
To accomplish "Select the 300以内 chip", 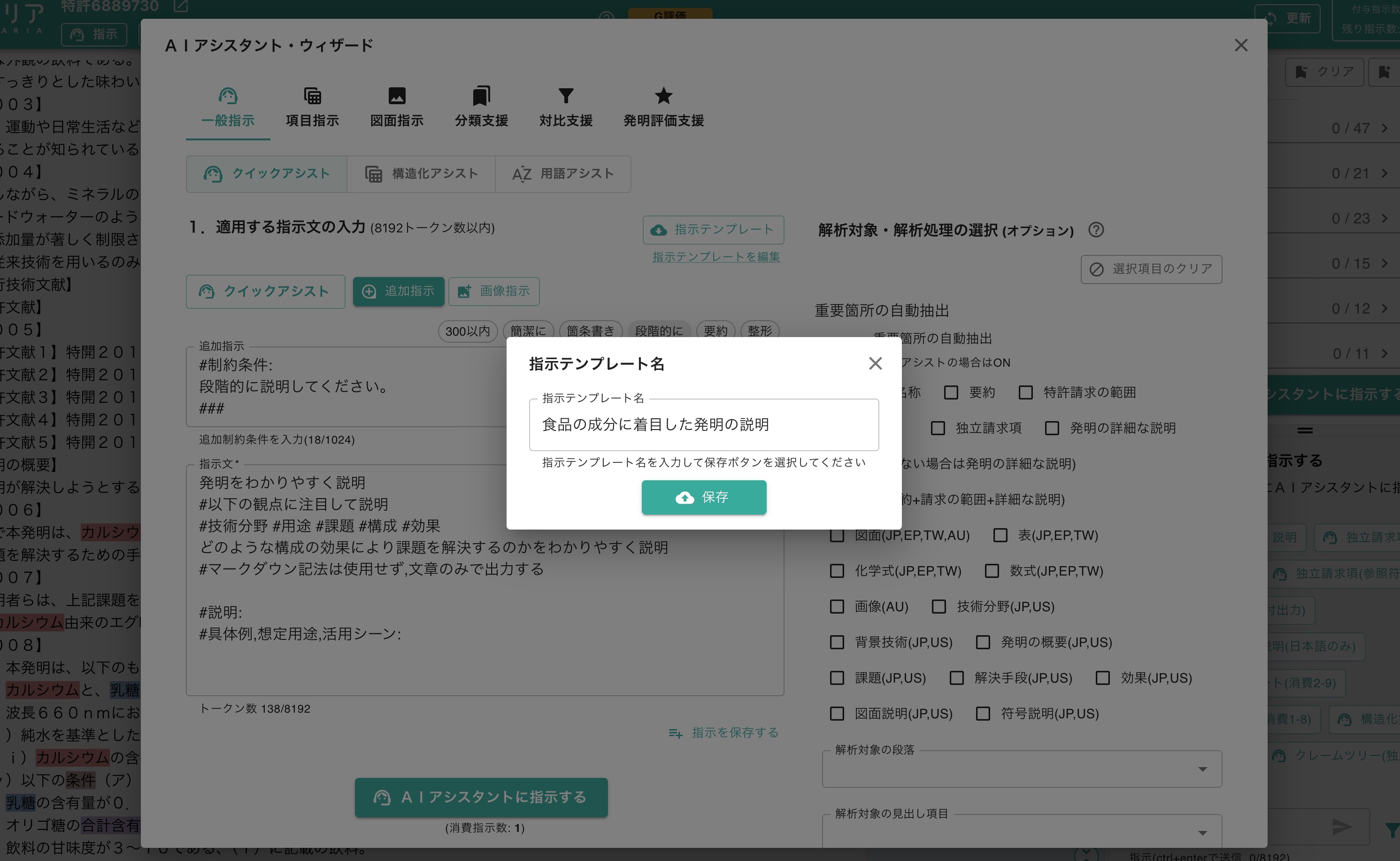I will pyautogui.click(x=468, y=331).
